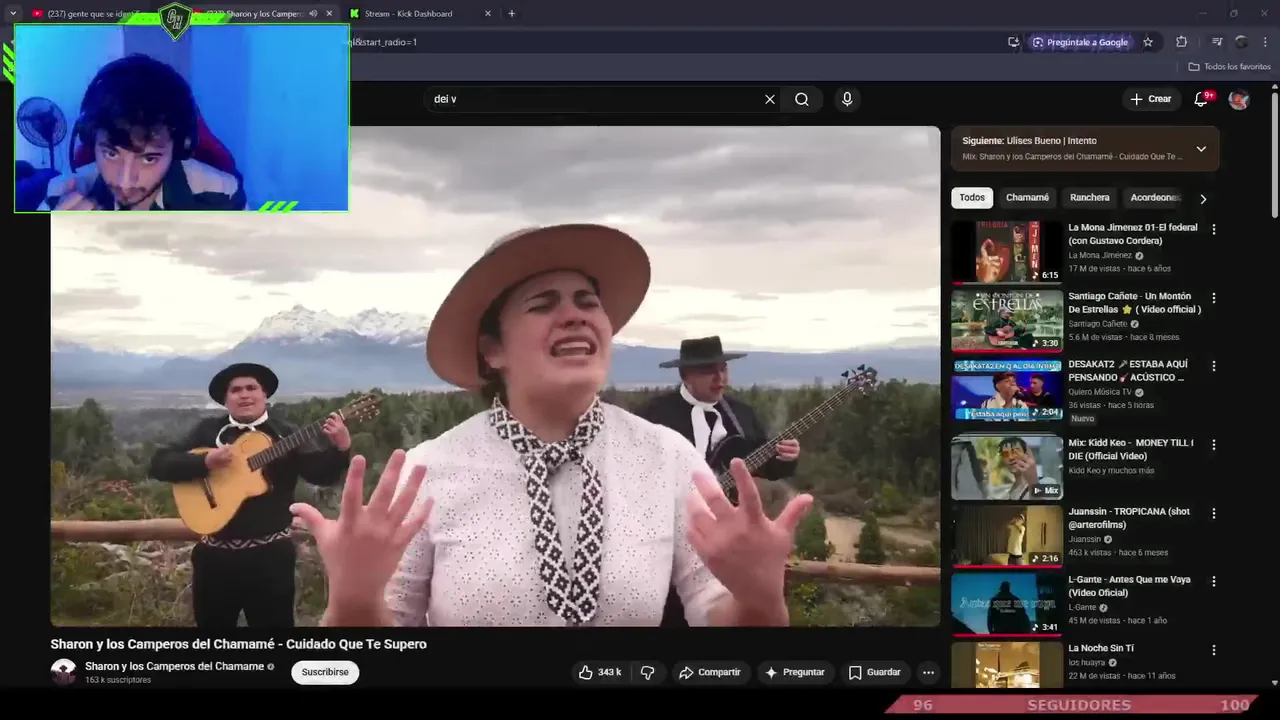Image resolution: width=1280 pixels, height=720 pixels.
Task: Open the YouTube notifications bell
Action: (x=1202, y=99)
